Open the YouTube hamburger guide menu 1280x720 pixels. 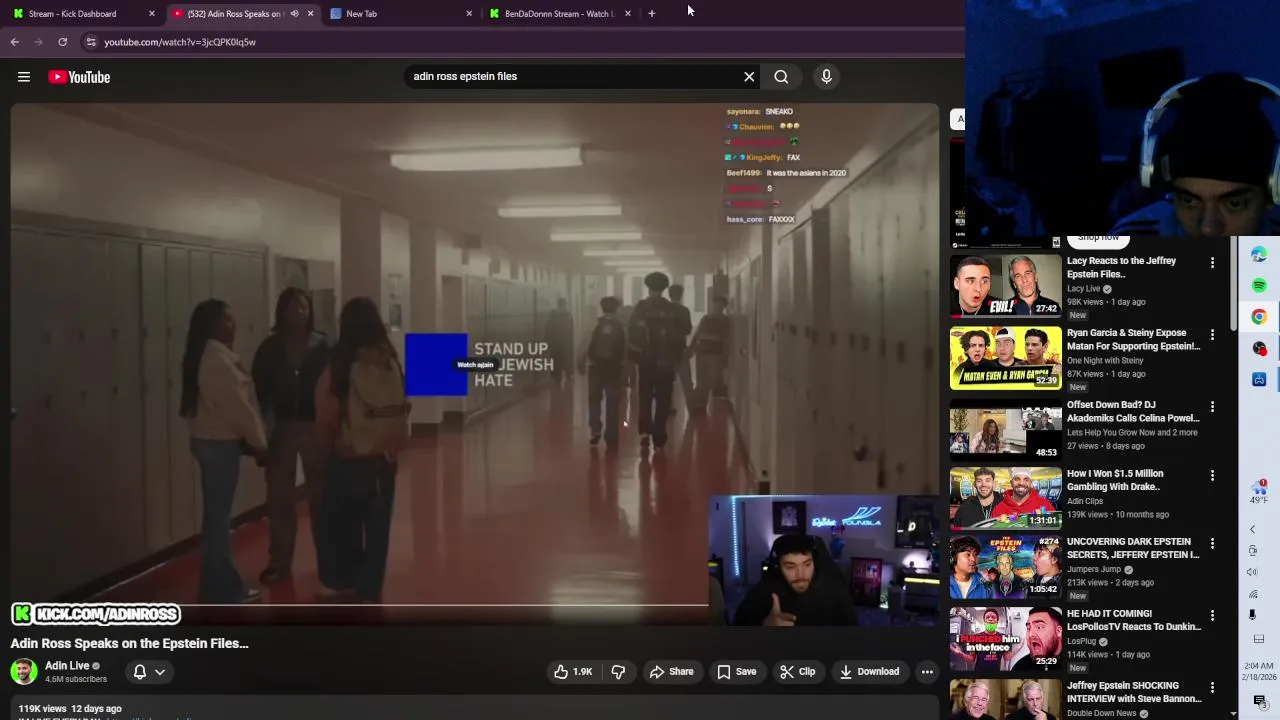24,77
